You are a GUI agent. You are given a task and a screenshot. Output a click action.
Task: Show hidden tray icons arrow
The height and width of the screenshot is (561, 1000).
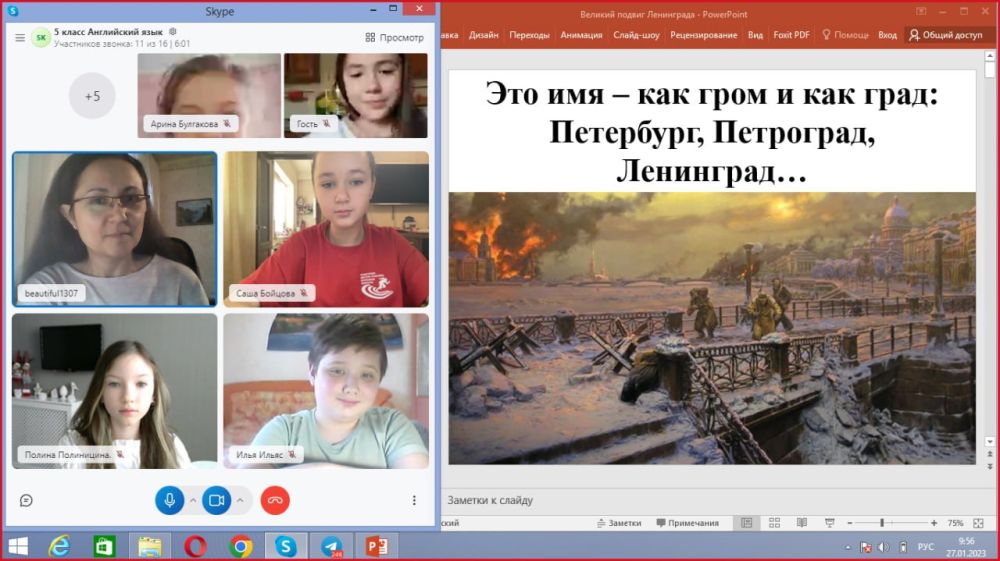click(x=848, y=547)
